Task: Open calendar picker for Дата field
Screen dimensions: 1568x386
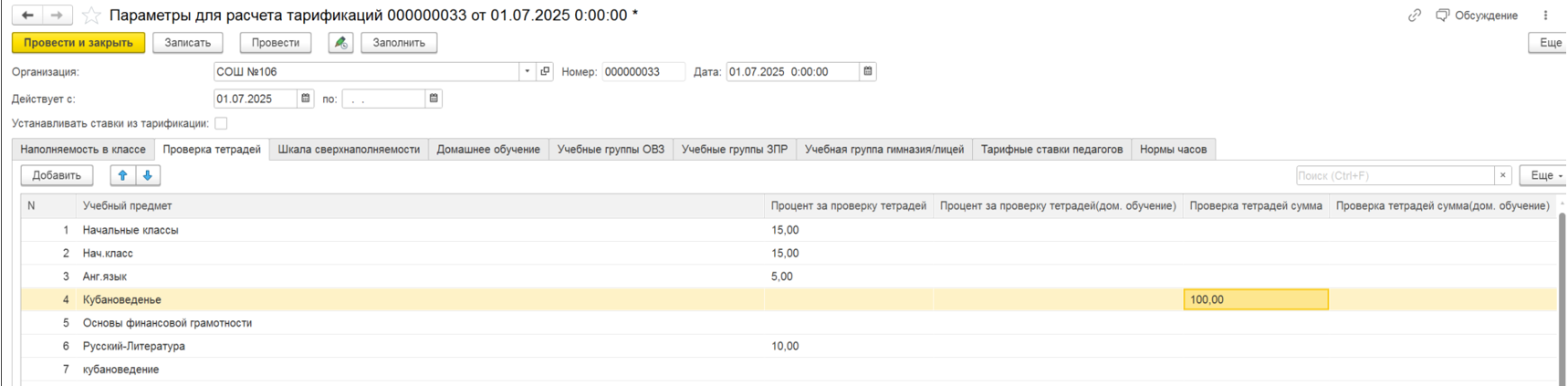Action: pos(868,71)
